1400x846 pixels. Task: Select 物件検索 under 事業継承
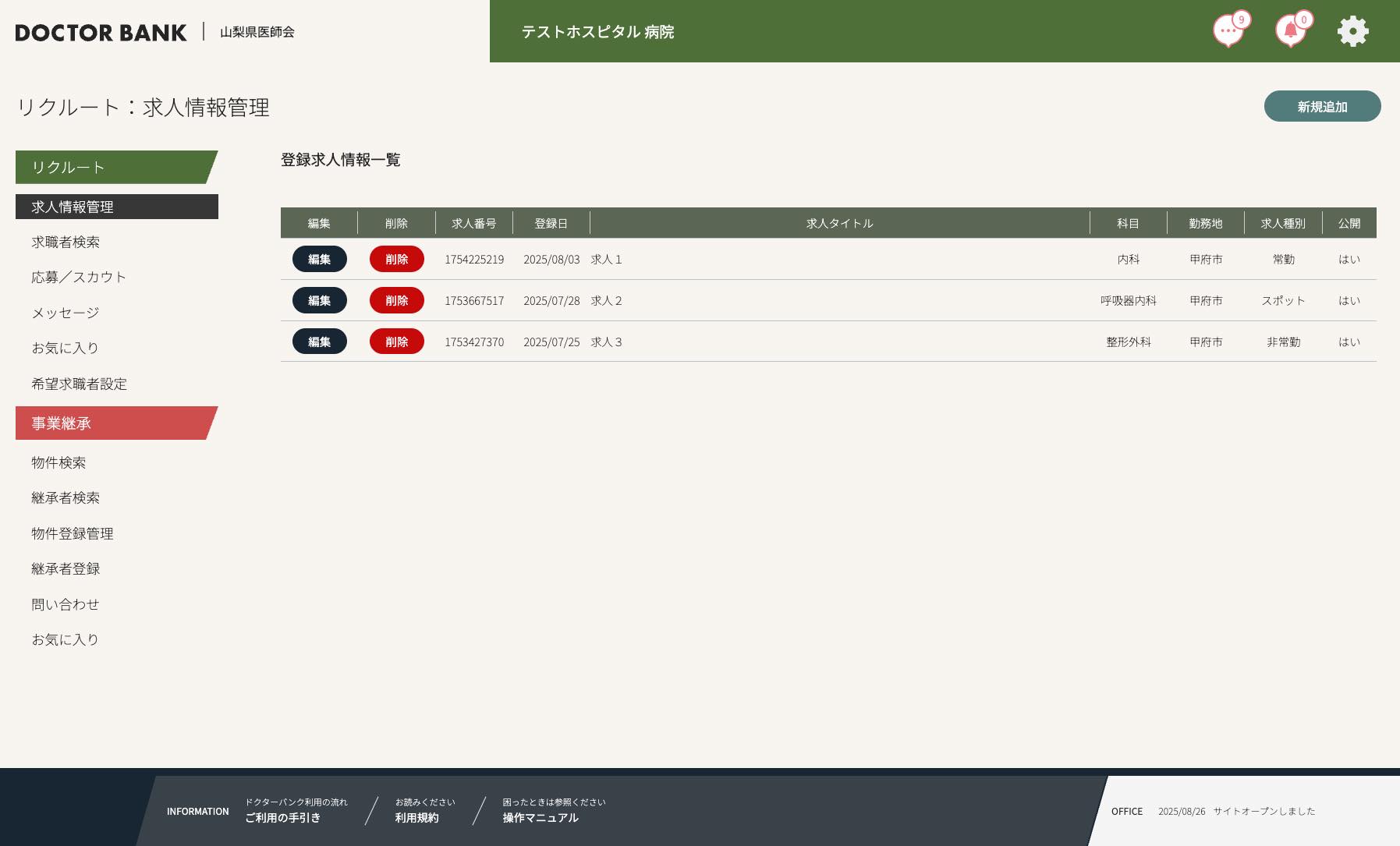pos(58,462)
